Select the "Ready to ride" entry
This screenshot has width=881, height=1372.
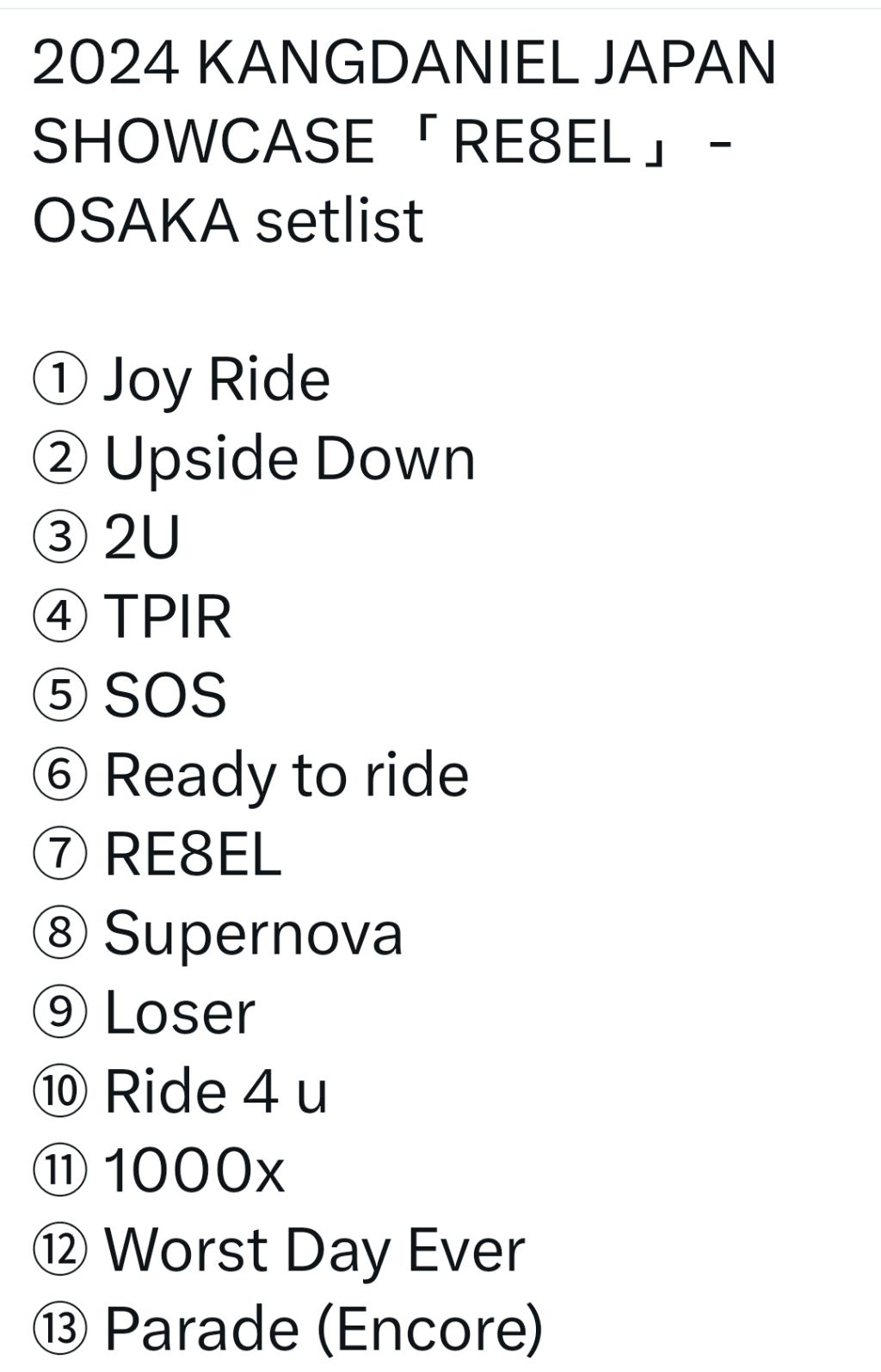click(286, 776)
